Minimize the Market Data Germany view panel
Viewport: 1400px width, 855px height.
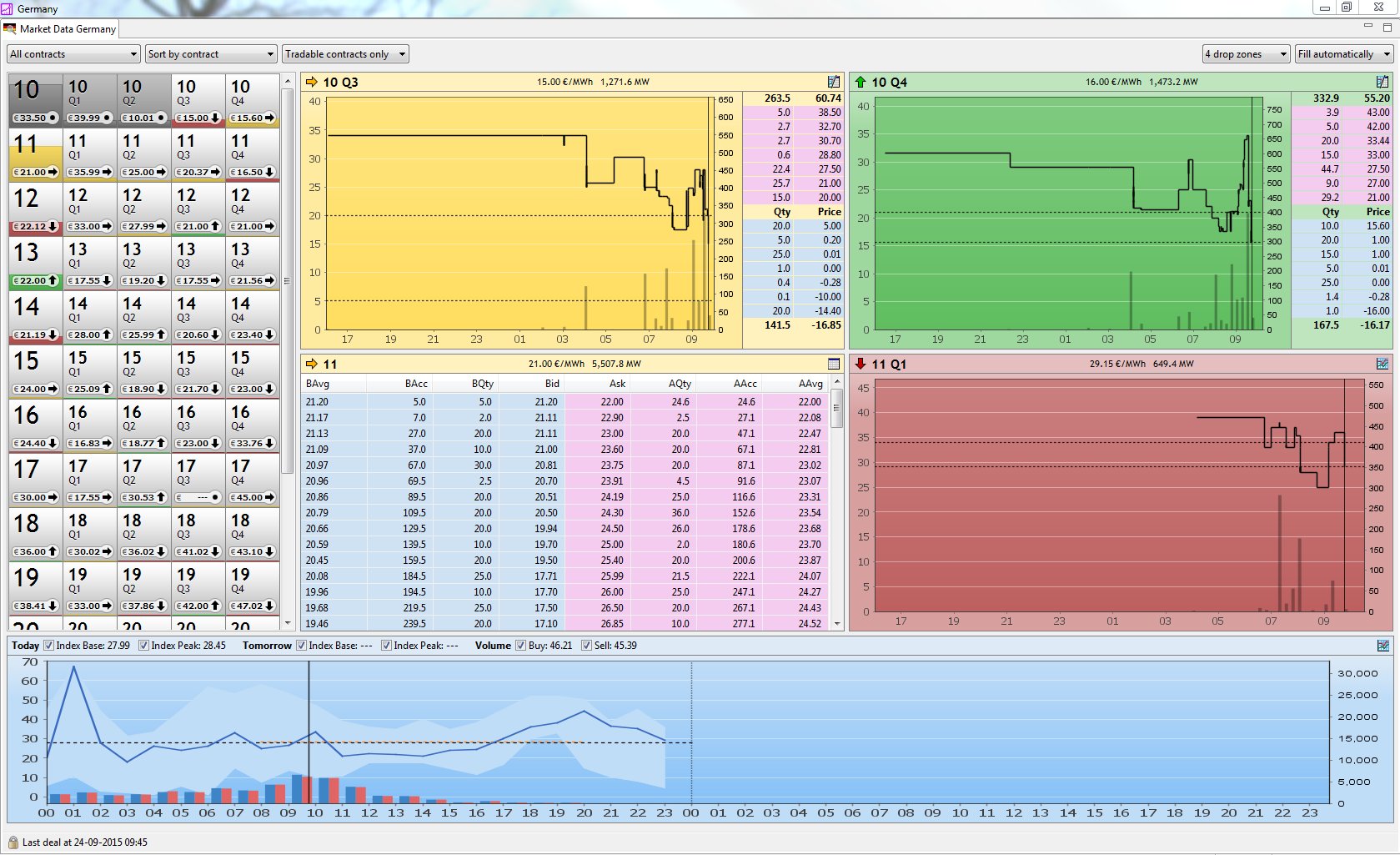coord(1367,27)
